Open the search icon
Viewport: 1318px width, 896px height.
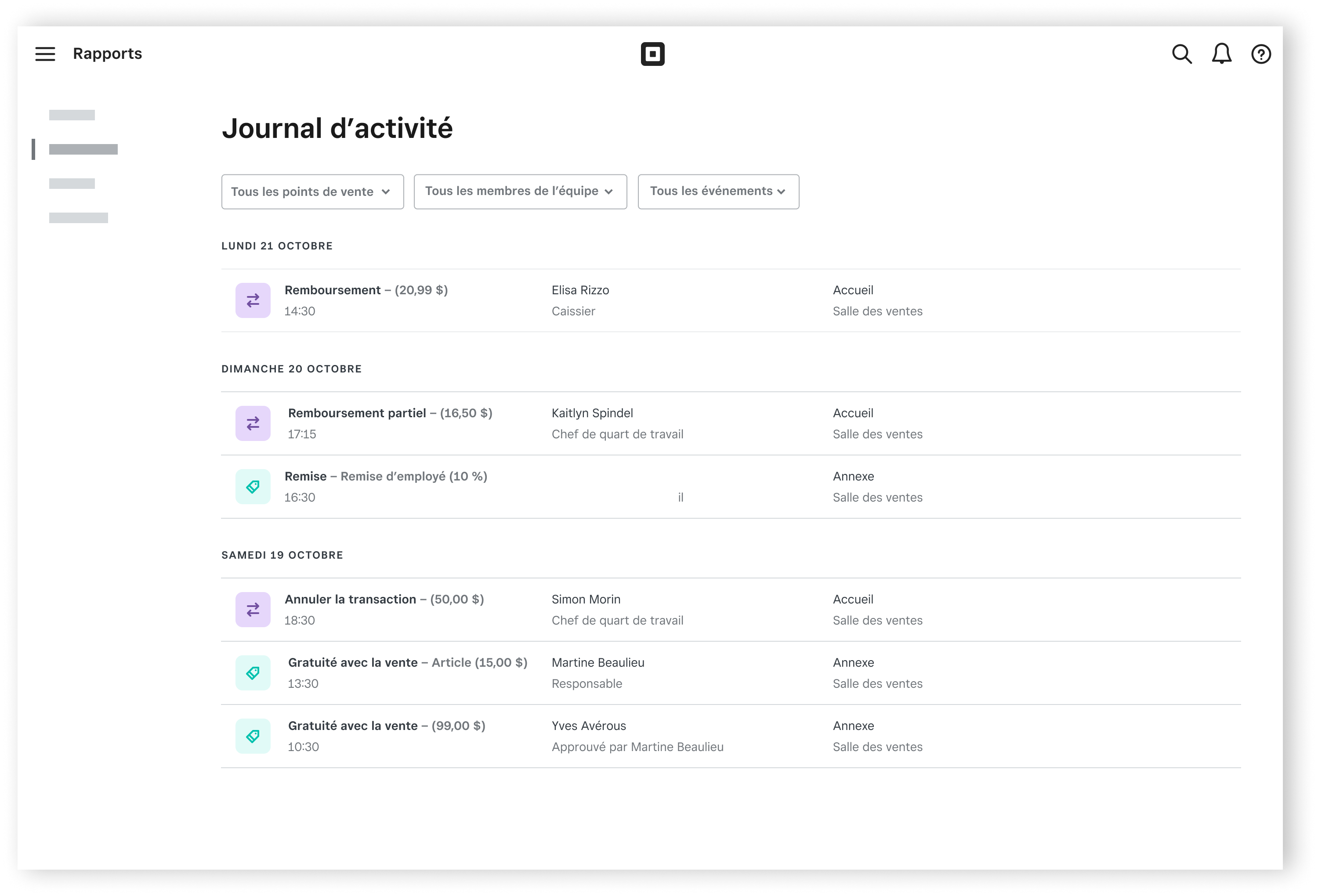pos(1182,54)
